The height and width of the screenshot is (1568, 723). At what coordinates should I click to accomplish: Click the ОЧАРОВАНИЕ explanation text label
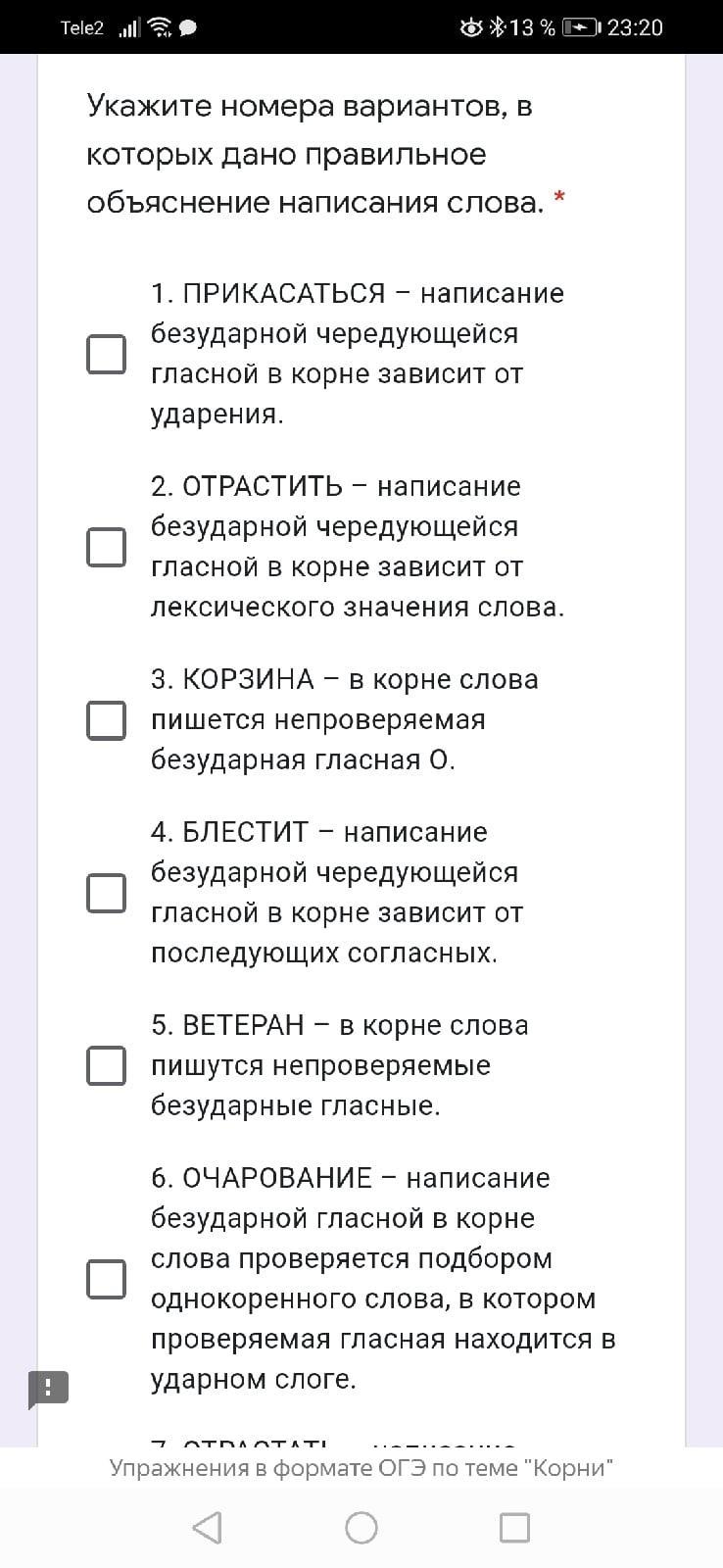click(382, 1279)
